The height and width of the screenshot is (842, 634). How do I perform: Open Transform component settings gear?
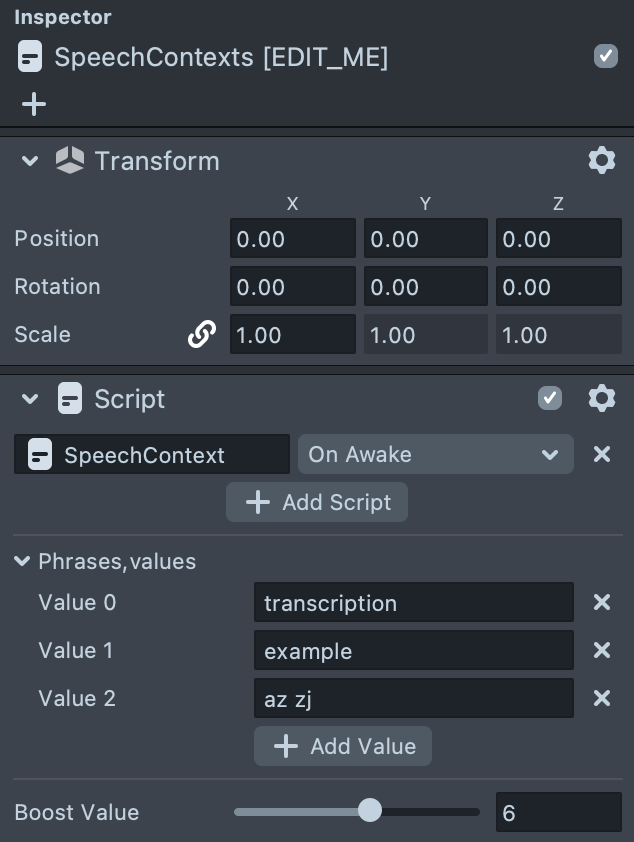[x=601, y=160]
